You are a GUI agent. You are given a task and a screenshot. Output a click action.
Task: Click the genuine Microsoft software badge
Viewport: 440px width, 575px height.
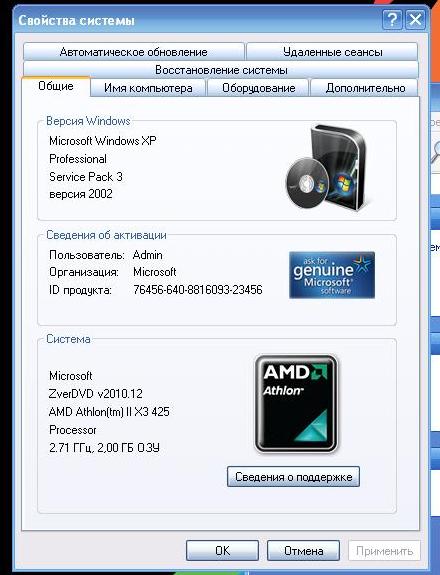click(x=332, y=275)
